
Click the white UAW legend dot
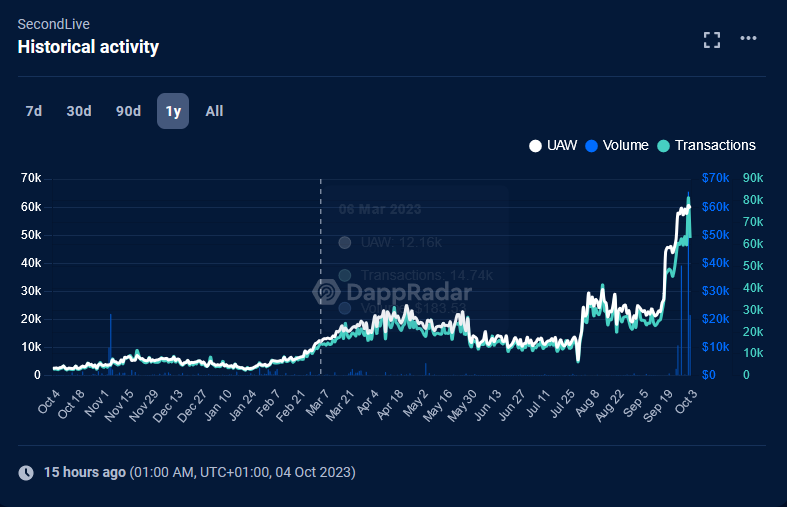click(x=536, y=146)
